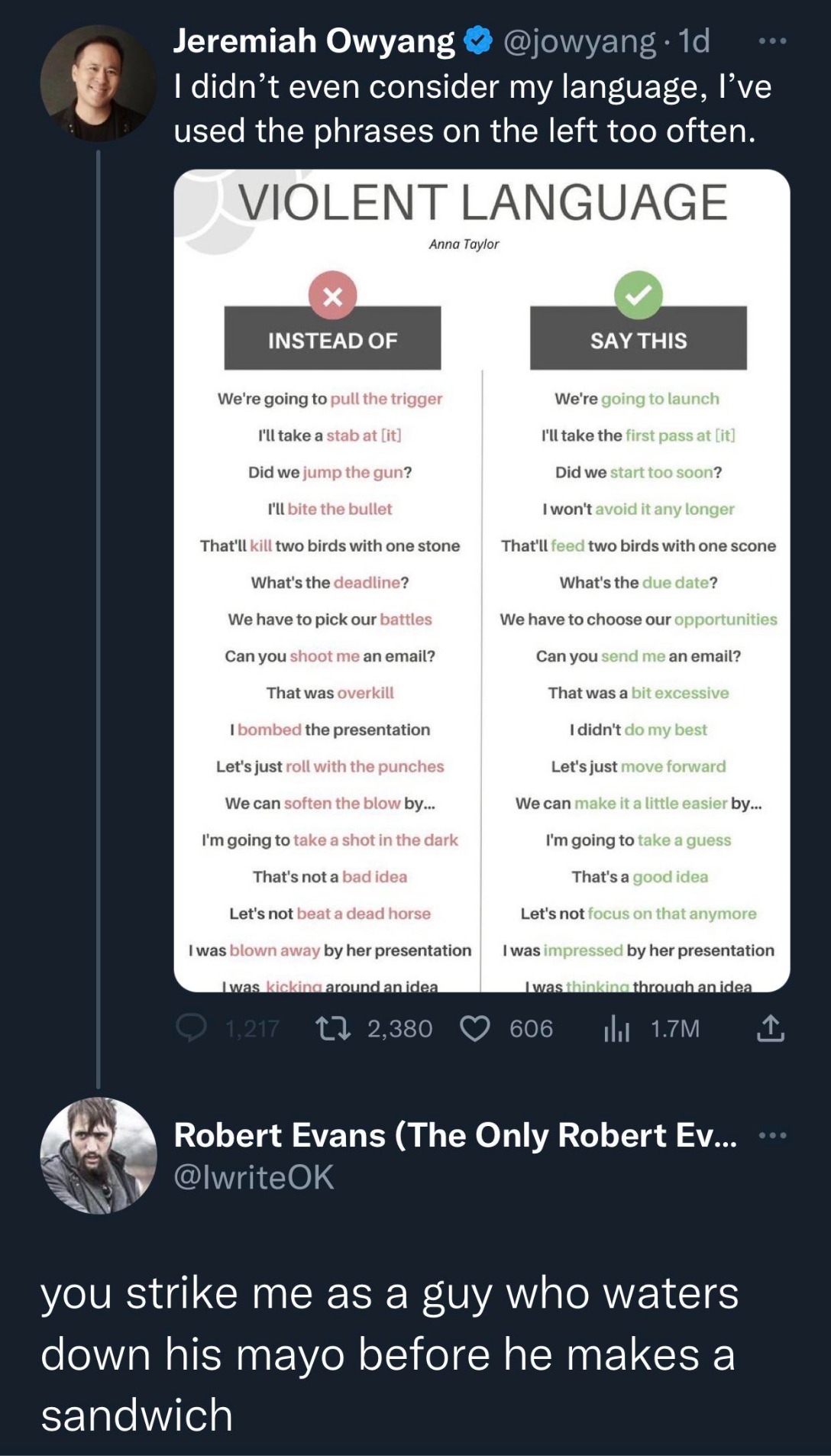Retweet Jeremiah Owyang's post
Viewport: 831px width, 1456px height.
(334, 1028)
